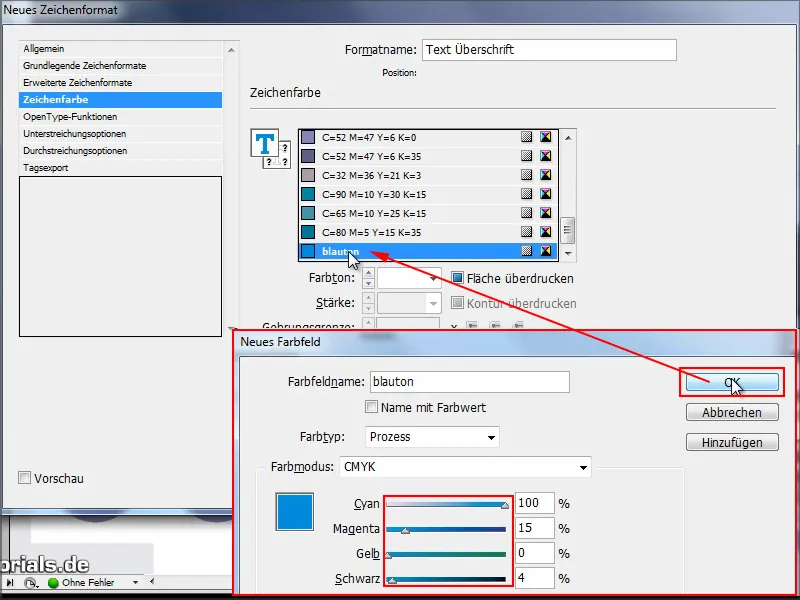This screenshot has width=800, height=600.
Task: Toggle Kontur überdrucken checkbox
Action: 457,303
